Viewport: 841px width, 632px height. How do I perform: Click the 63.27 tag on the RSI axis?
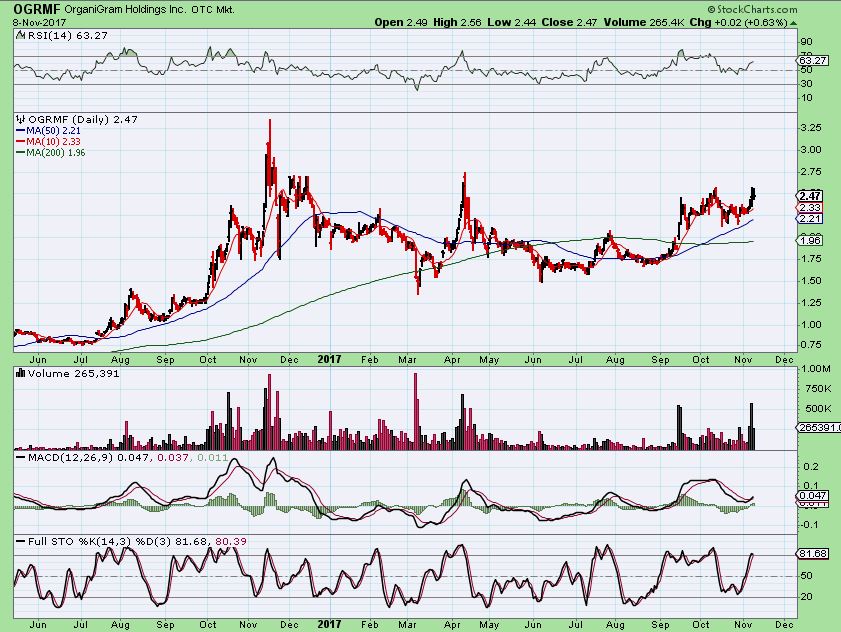(813, 60)
